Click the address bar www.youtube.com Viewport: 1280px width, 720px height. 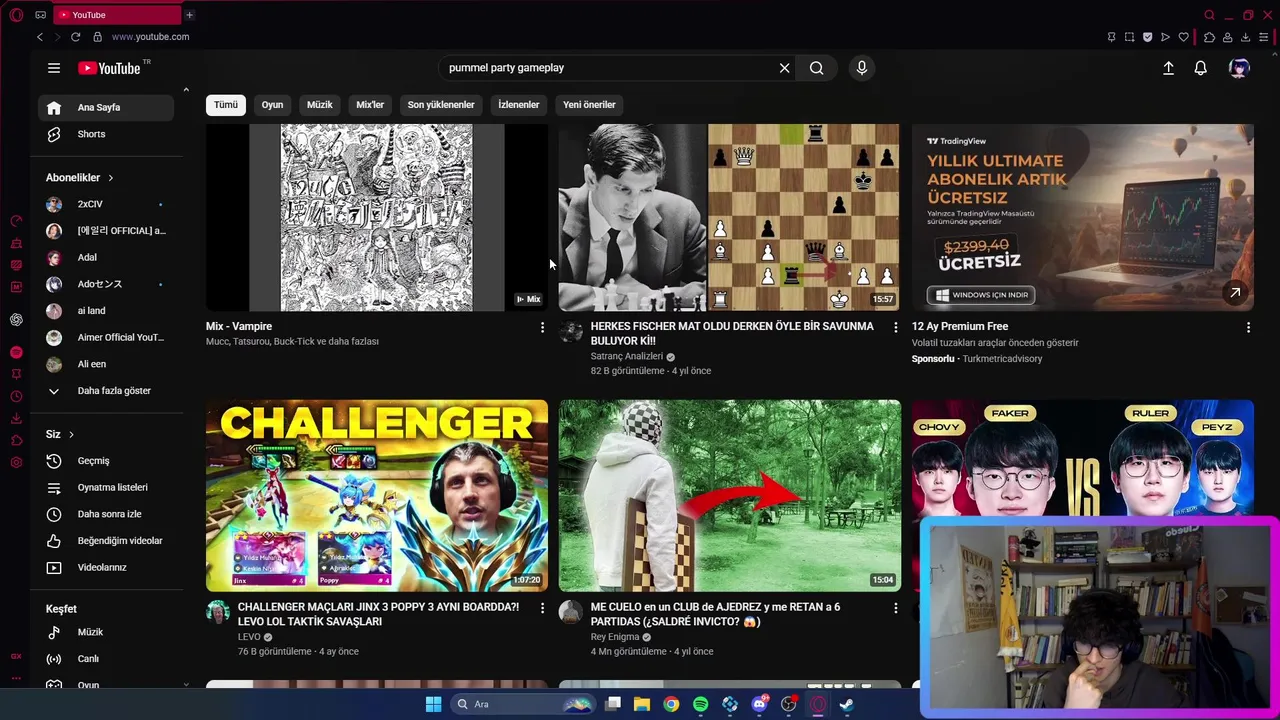(x=150, y=37)
